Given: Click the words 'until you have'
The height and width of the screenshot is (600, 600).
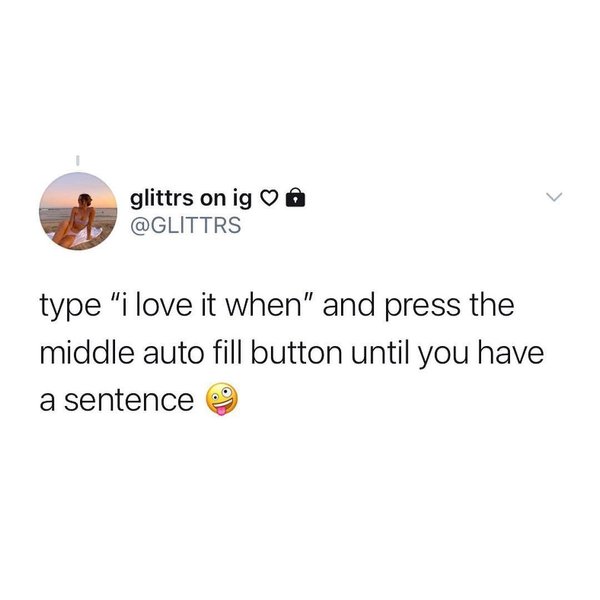Looking at the screenshot, I should pos(448,354).
